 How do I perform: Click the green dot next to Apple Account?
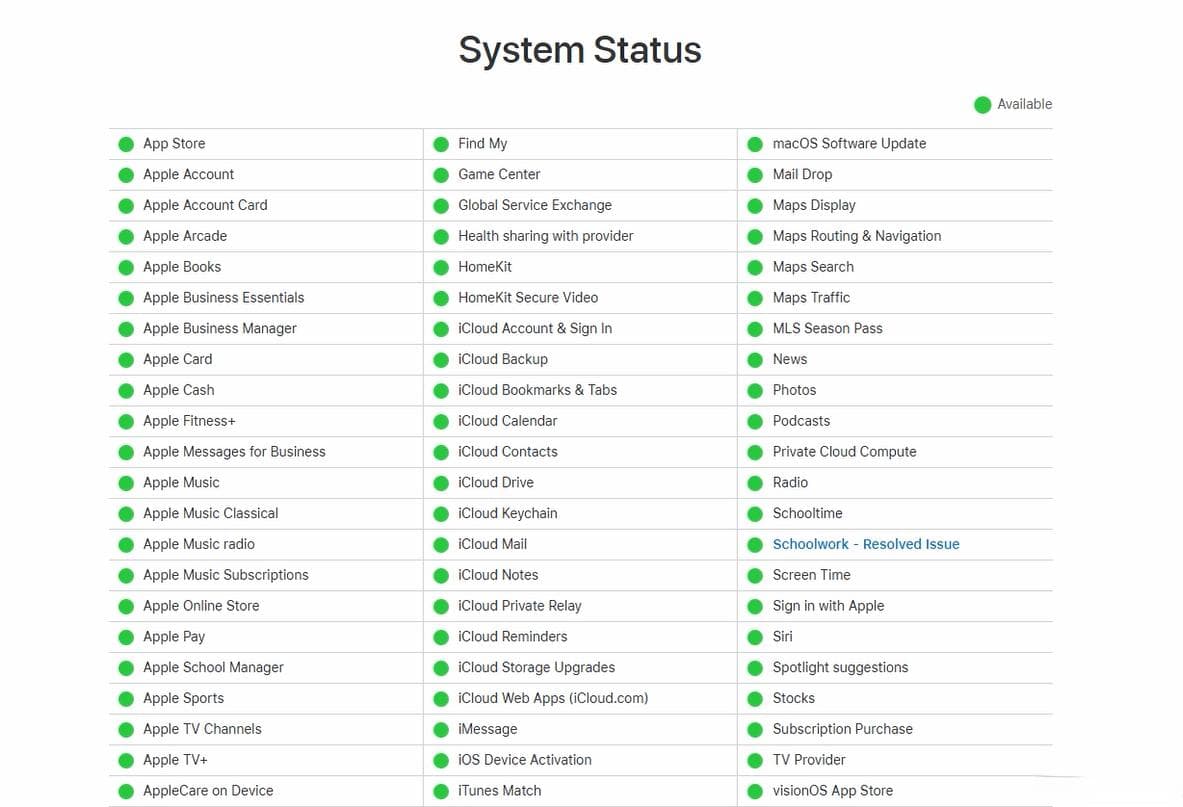tap(126, 175)
